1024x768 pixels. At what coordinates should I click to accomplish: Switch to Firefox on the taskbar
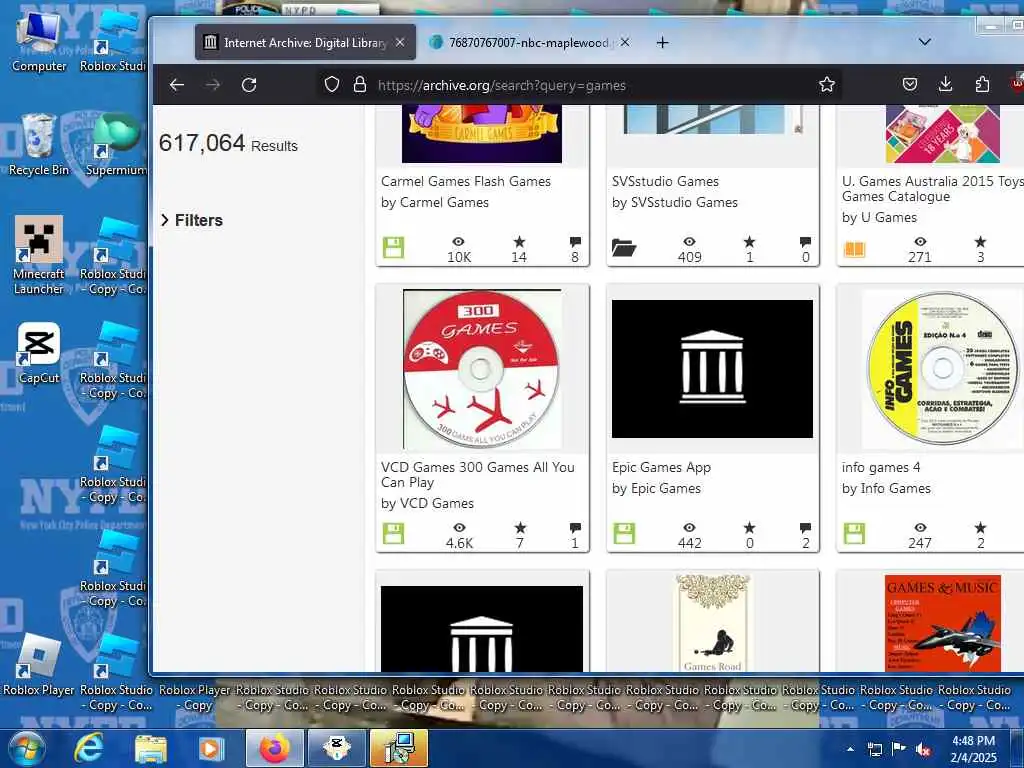[x=275, y=748]
